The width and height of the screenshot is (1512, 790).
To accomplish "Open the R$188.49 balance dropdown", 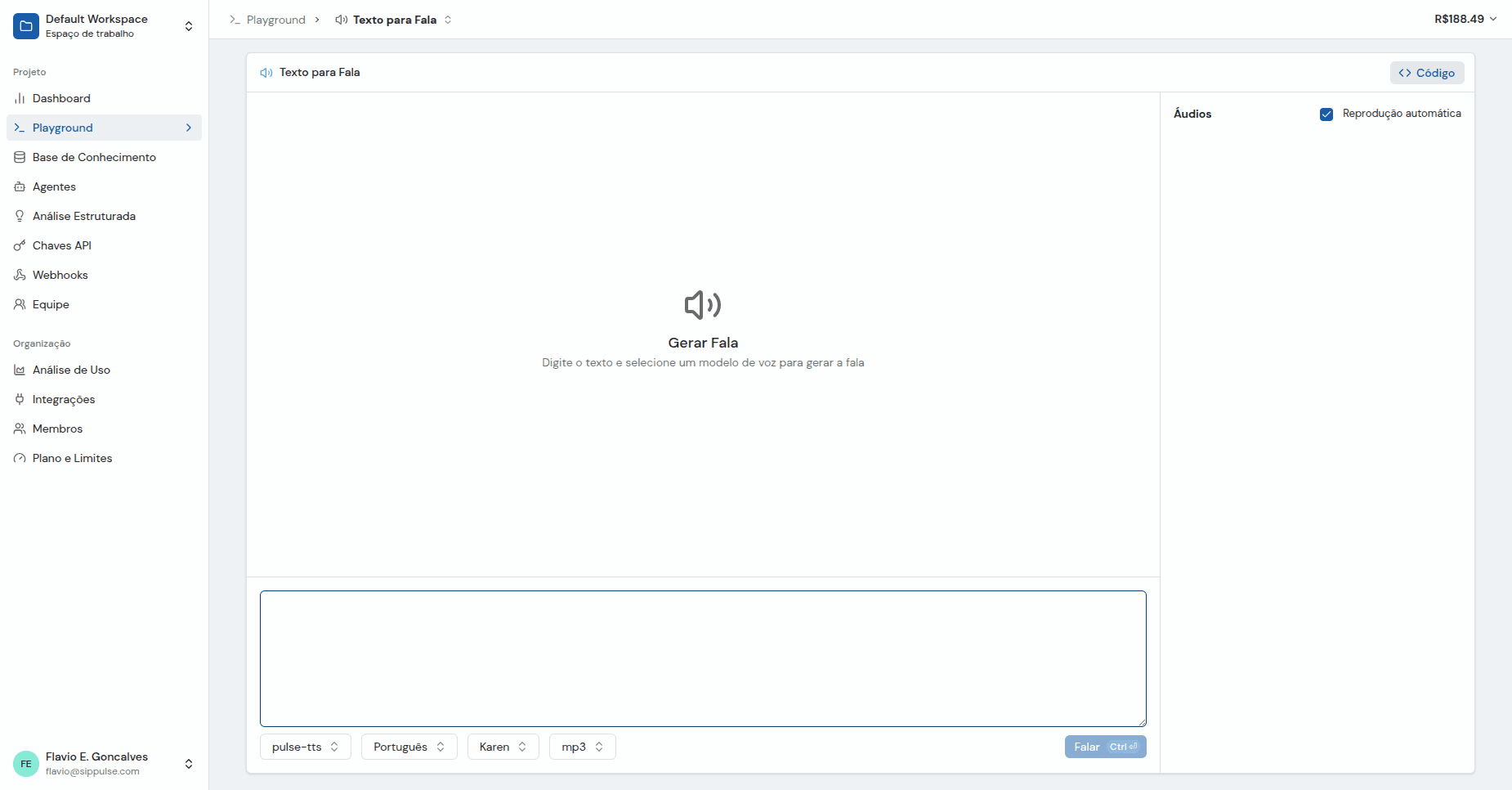I will [x=1465, y=19].
